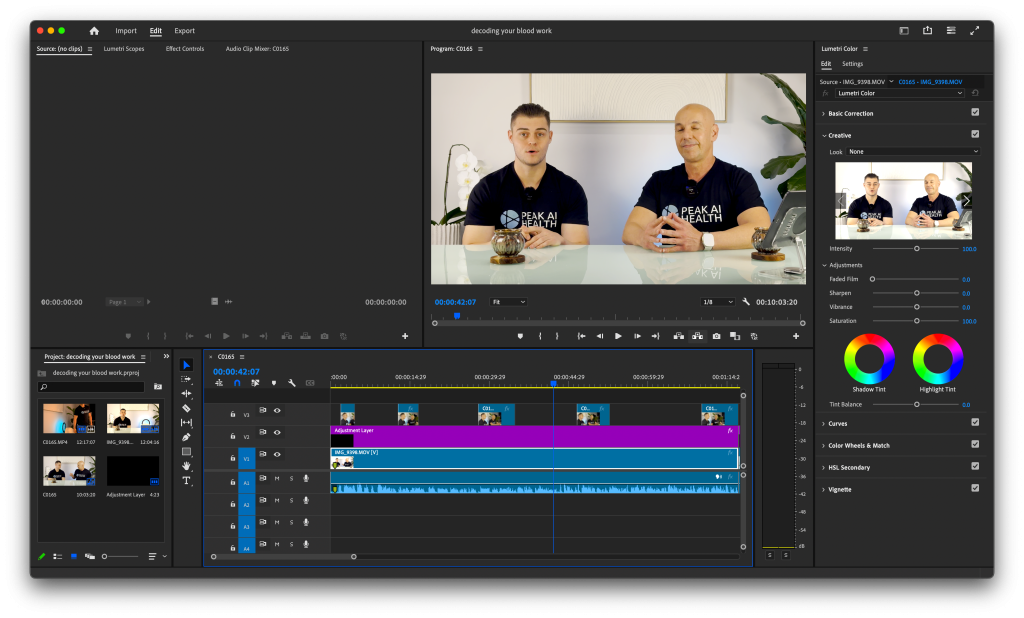The width and height of the screenshot is (1024, 618).
Task: Select the Track Select Forward tool
Action: (186, 381)
